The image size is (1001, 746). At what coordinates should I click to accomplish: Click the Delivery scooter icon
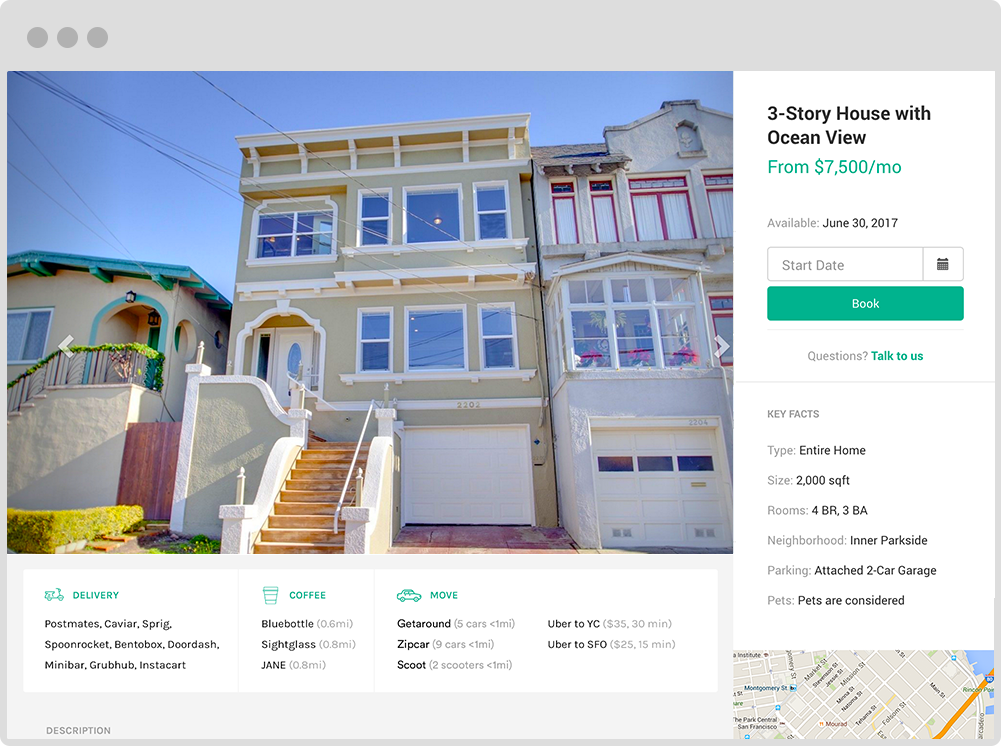point(54,595)
